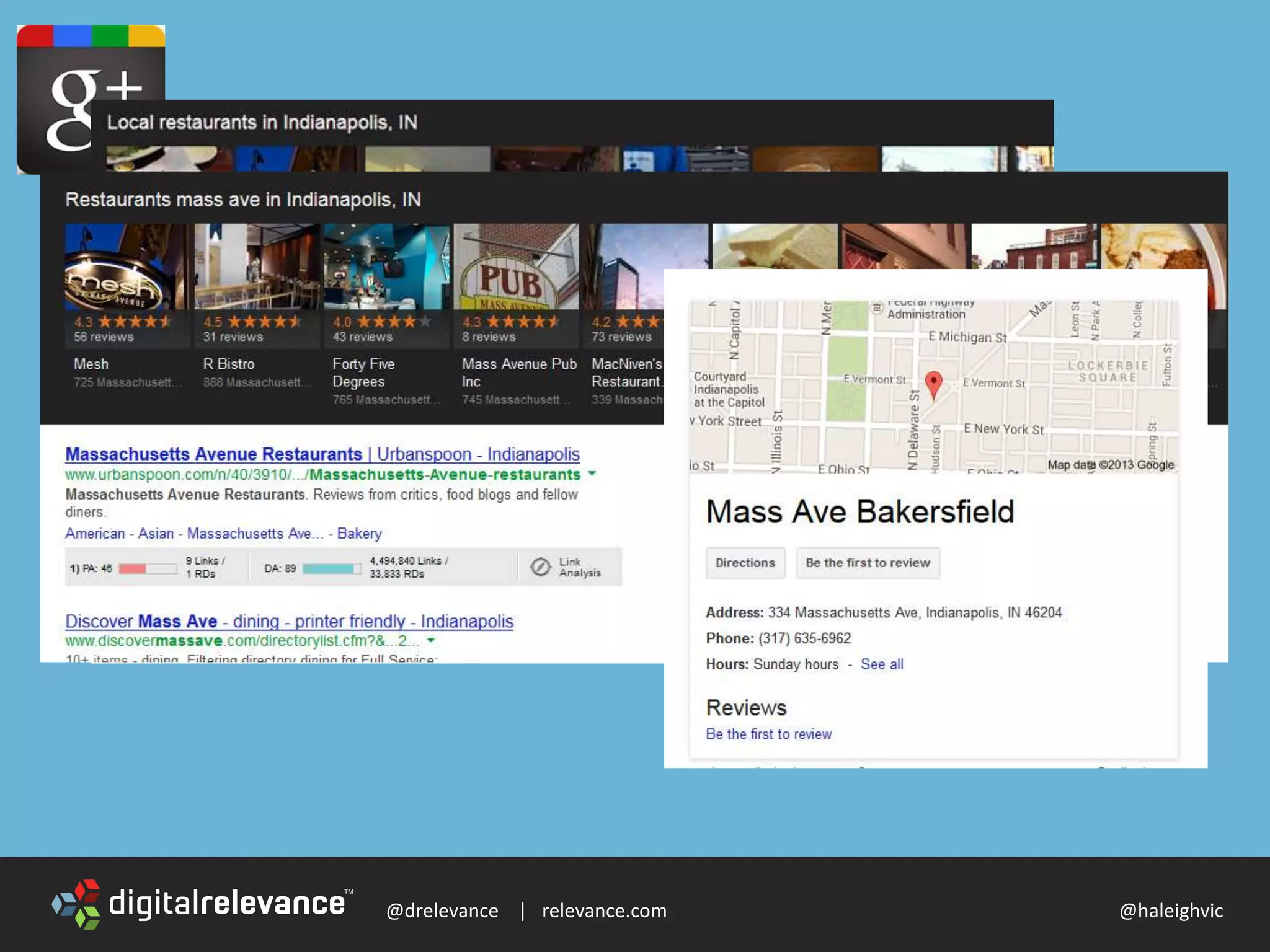Open the Urbanspoon result URL dropdown arrow

point(592,474)
